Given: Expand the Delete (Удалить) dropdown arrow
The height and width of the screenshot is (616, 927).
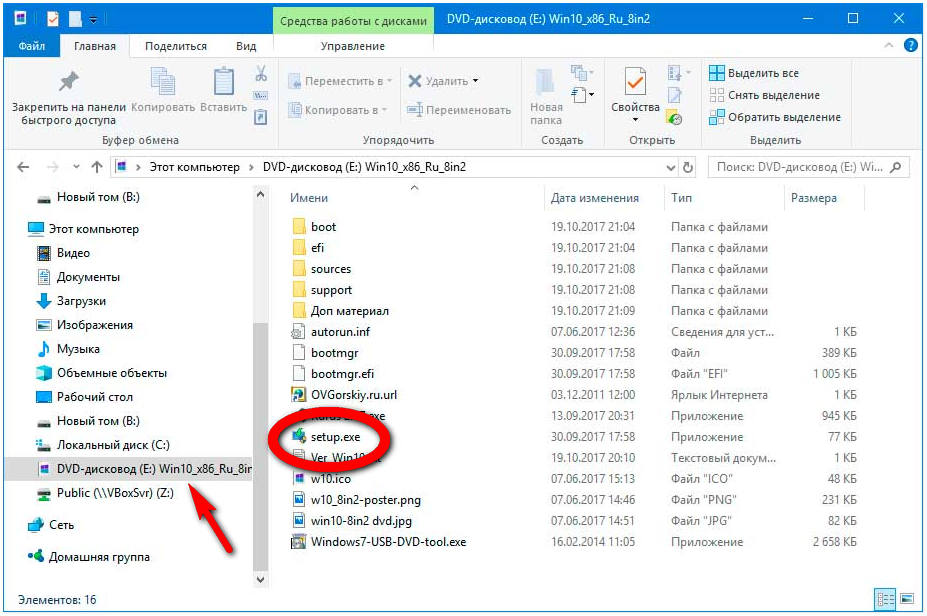Looking at the screenshot, I should pos(475,81).
